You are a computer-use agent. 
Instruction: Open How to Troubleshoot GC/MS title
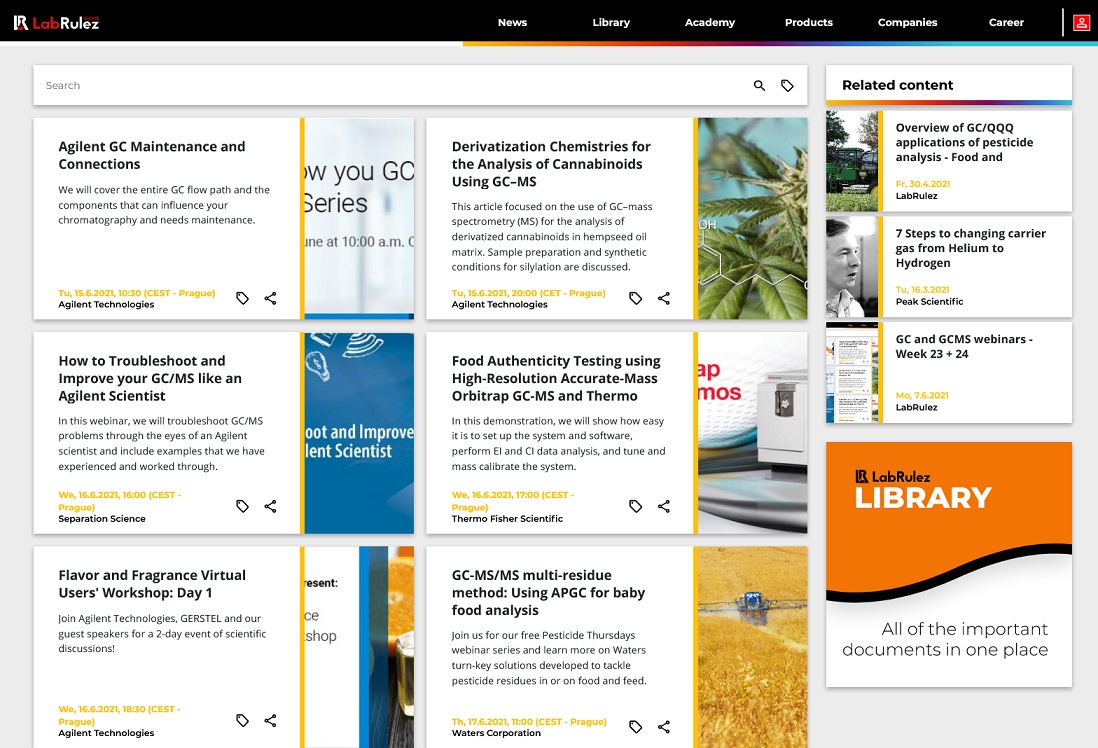pyautogui.click(x=150, y=378)
